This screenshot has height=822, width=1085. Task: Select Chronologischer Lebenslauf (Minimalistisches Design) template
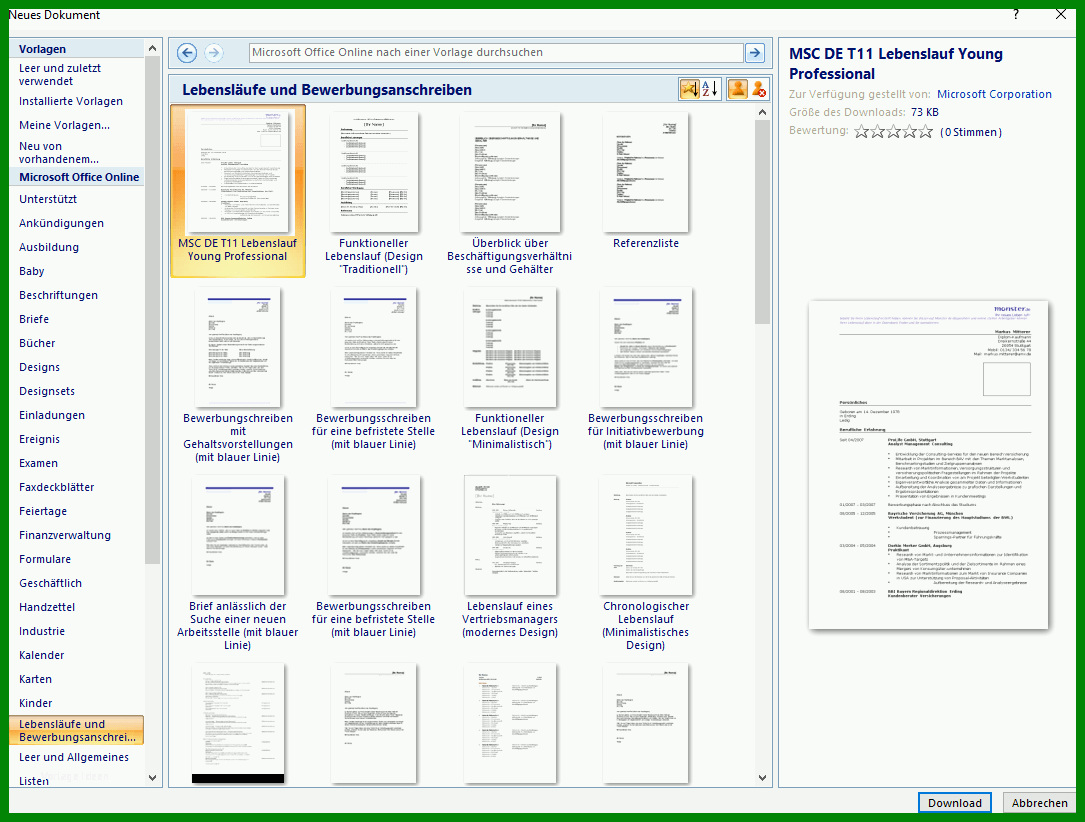pyautogui.click(x=646, y=562)
